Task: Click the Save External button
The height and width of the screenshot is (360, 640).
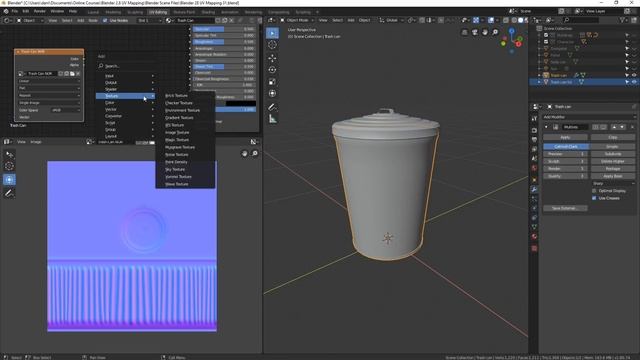Action: 565,208
